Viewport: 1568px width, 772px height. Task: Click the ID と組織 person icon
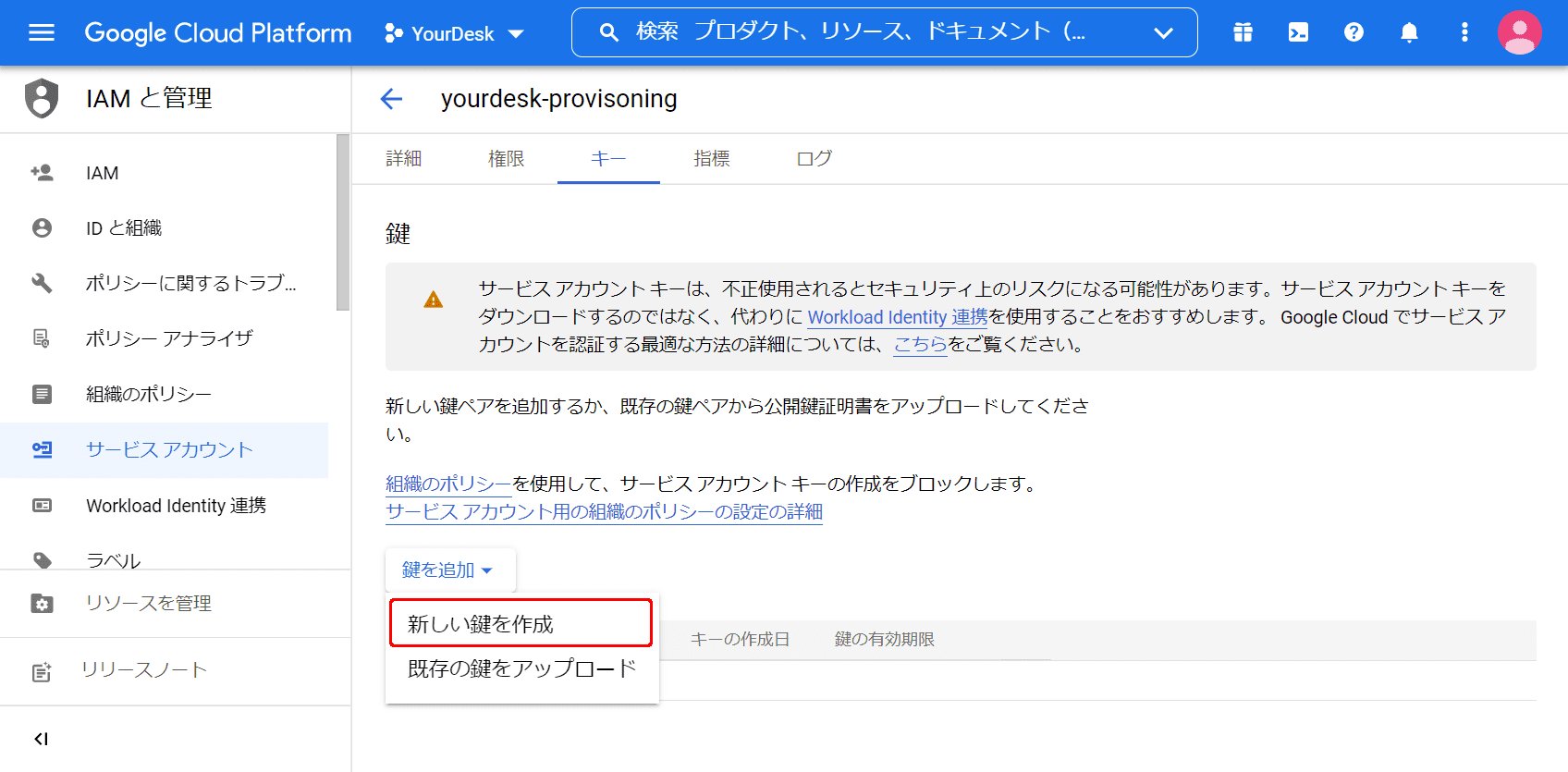coord(42,228)
